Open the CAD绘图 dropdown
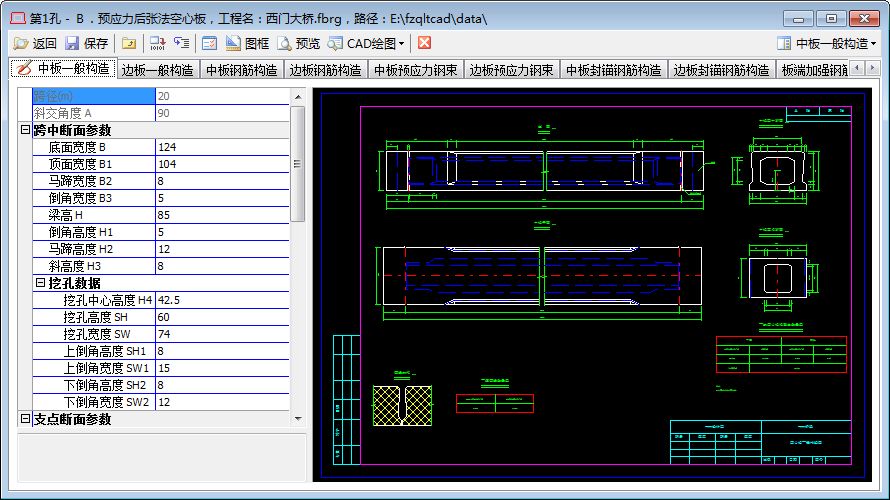 (366, 43)
